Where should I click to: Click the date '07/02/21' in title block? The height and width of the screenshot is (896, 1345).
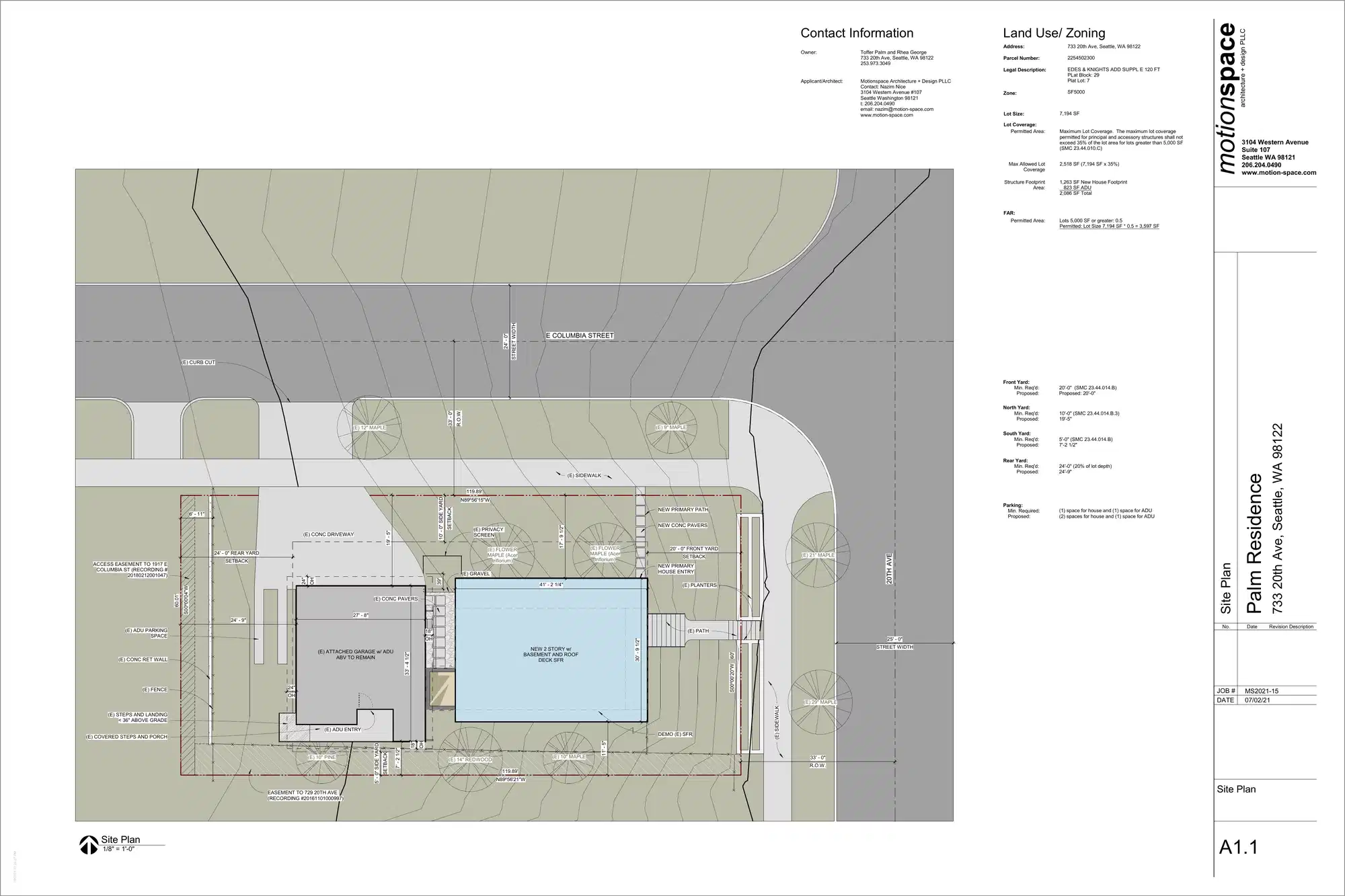pyautogui.click(x=1257, y=700)
